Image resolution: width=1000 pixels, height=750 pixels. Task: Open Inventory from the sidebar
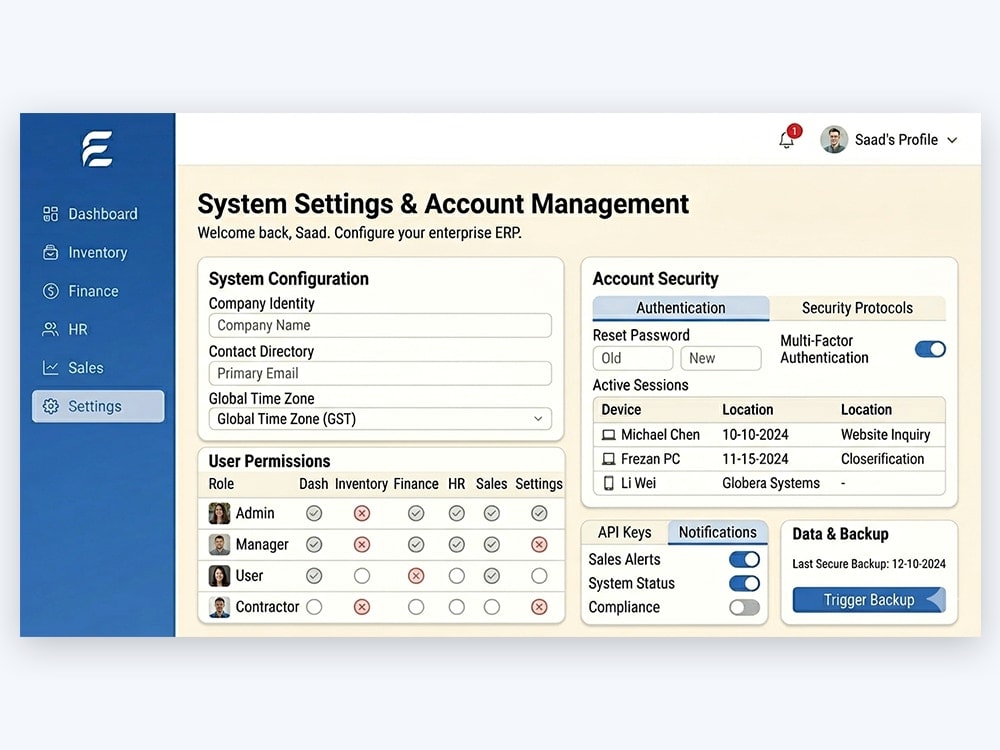pyautogui.click(x=98, y=253)
